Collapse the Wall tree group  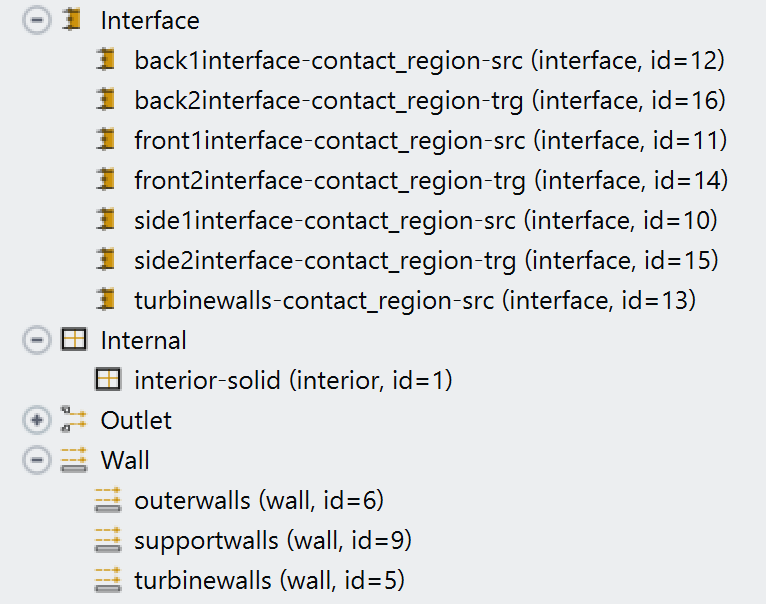pyautogui.click(x=36, y=460)
